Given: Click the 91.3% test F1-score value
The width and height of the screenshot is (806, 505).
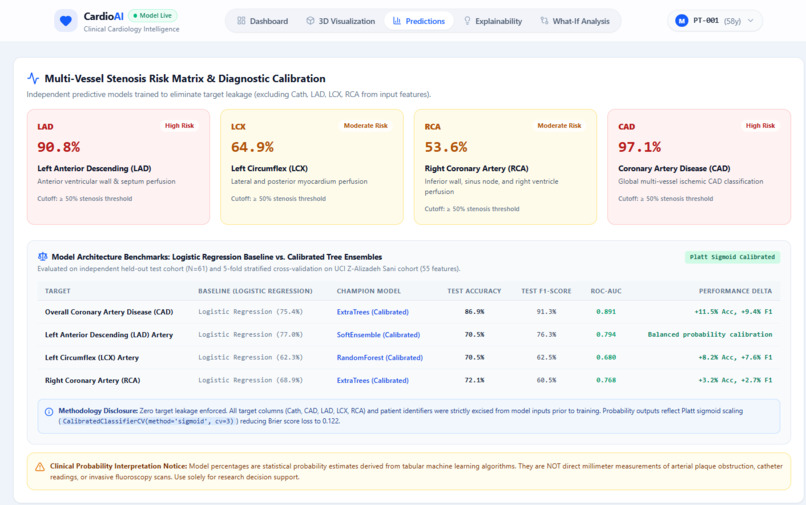Looking at the screenshot, I should click(546, 312).
